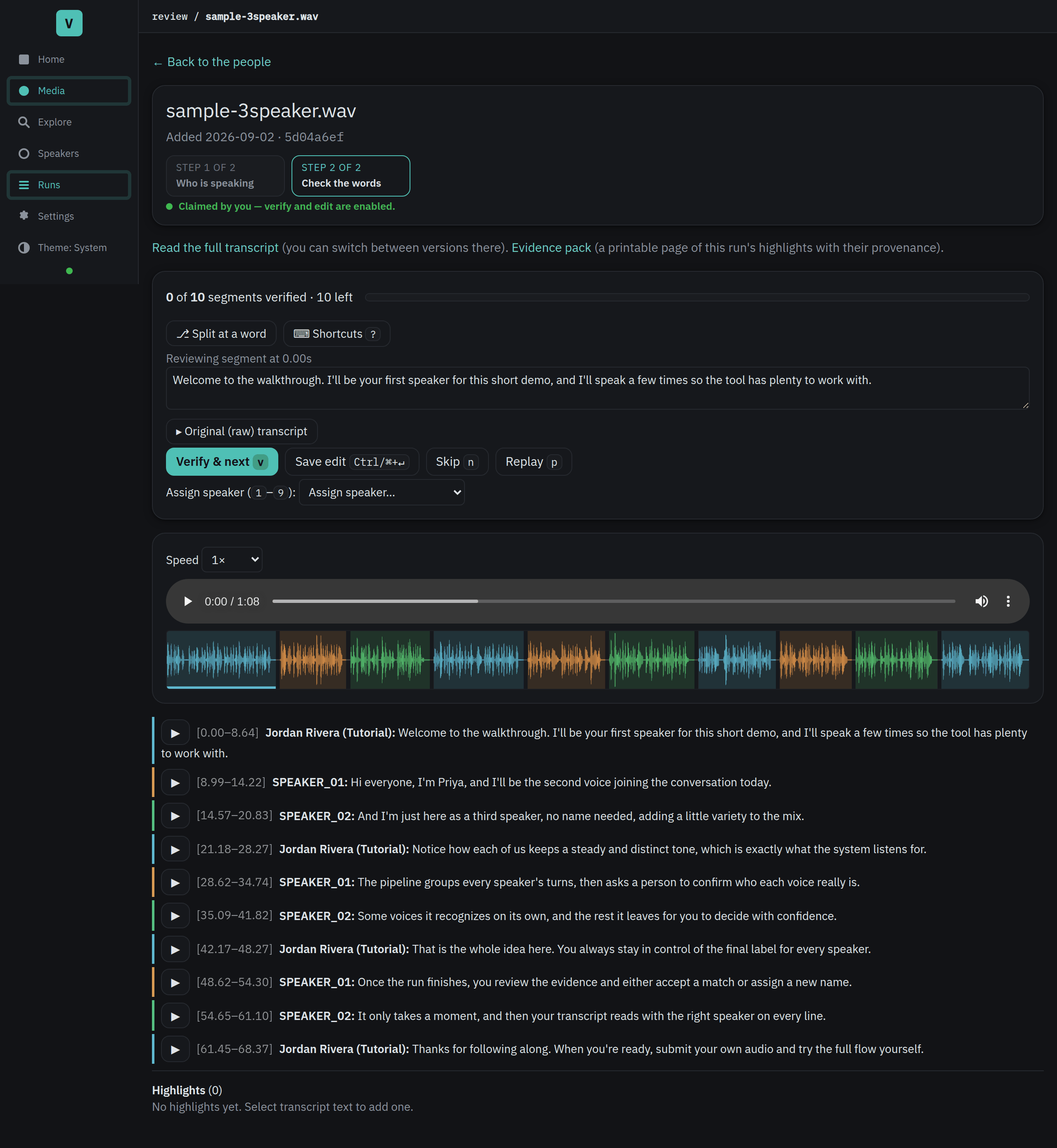Play segment 28.62–34.74
Viewport: 1057px width, 1148px height.
175,883
